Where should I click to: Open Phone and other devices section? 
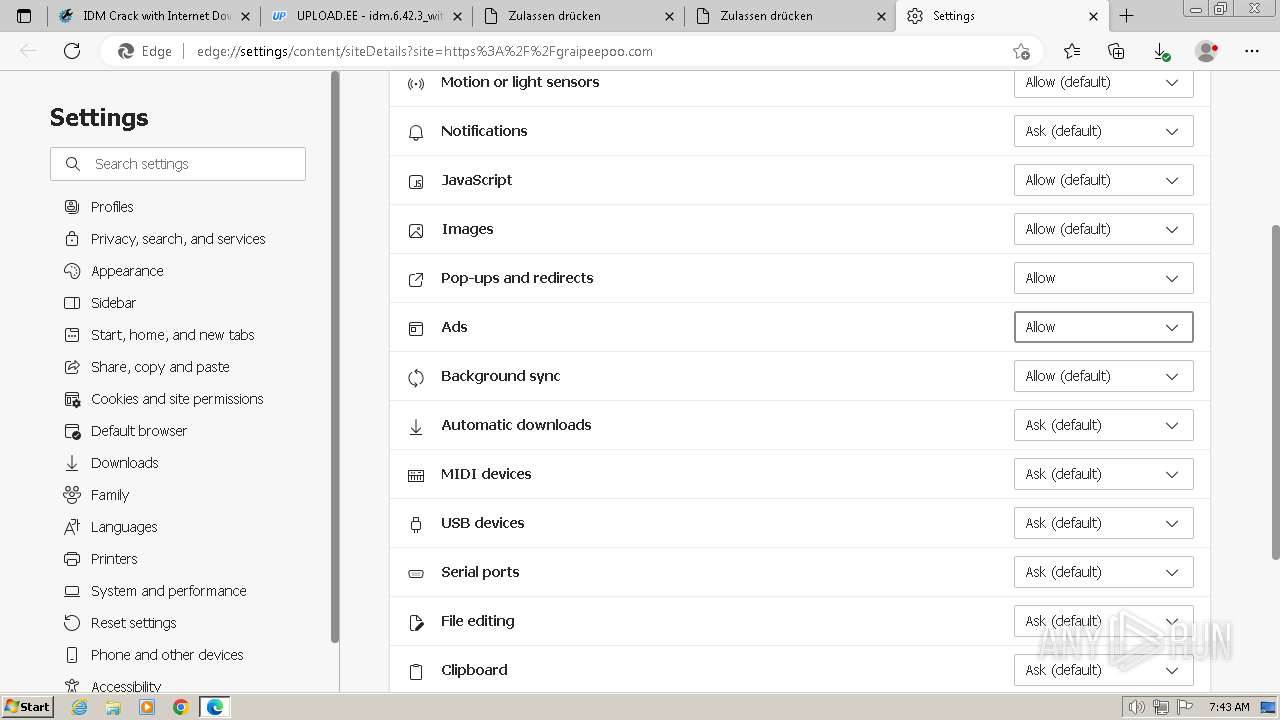167,655
